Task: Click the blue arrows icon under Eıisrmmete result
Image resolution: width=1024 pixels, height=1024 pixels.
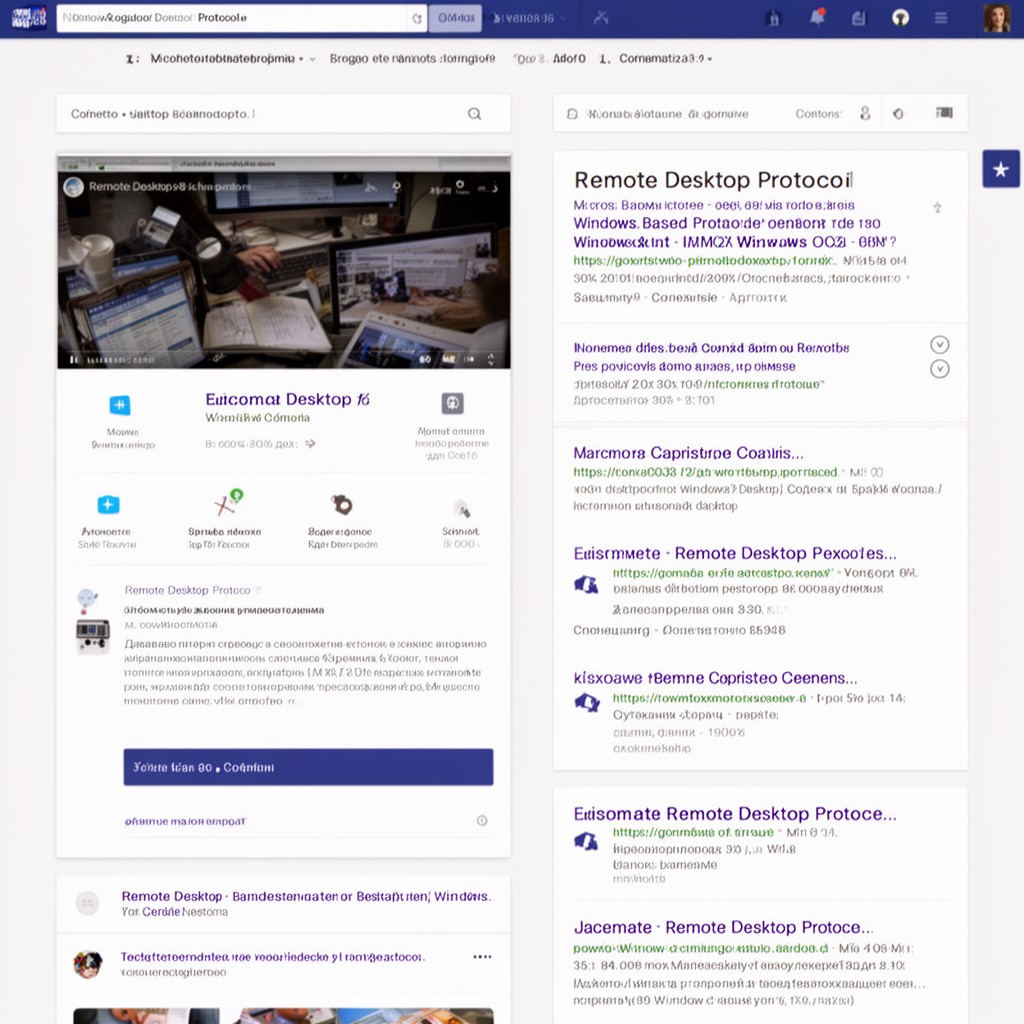Action: point(586,584)
